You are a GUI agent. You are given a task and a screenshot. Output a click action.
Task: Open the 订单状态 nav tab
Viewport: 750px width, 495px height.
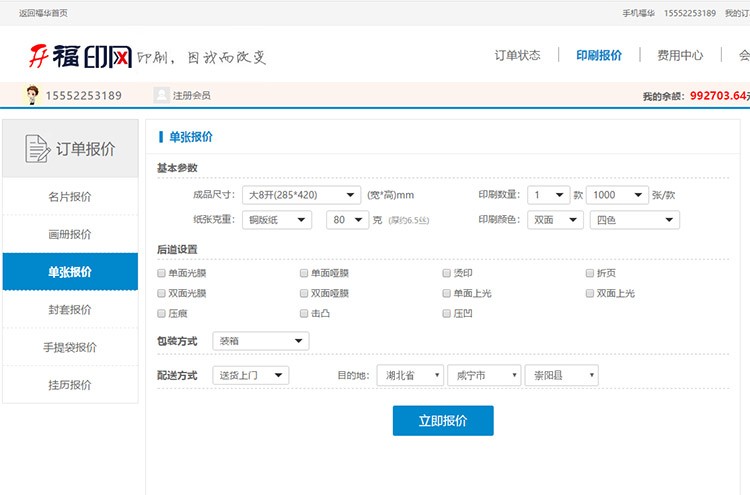517,55
